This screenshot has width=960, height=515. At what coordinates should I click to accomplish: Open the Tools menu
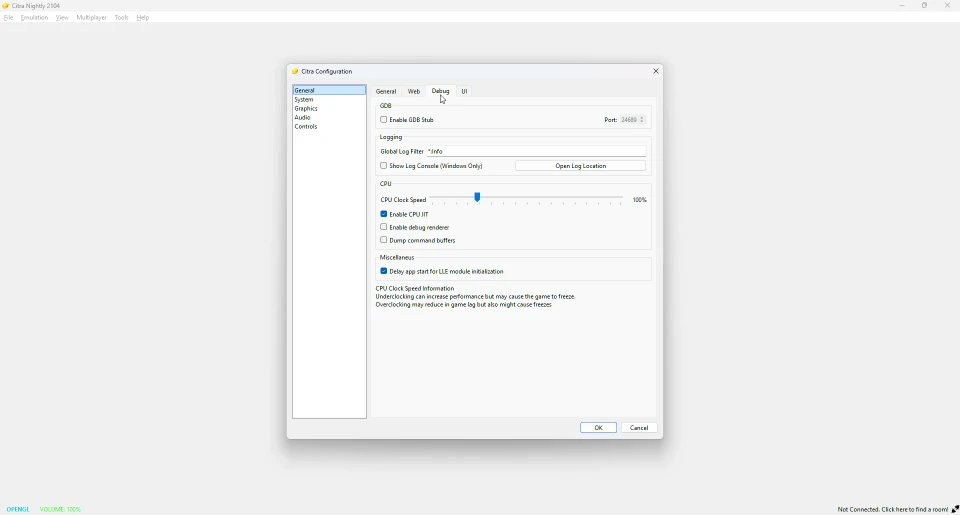[121, 18]
